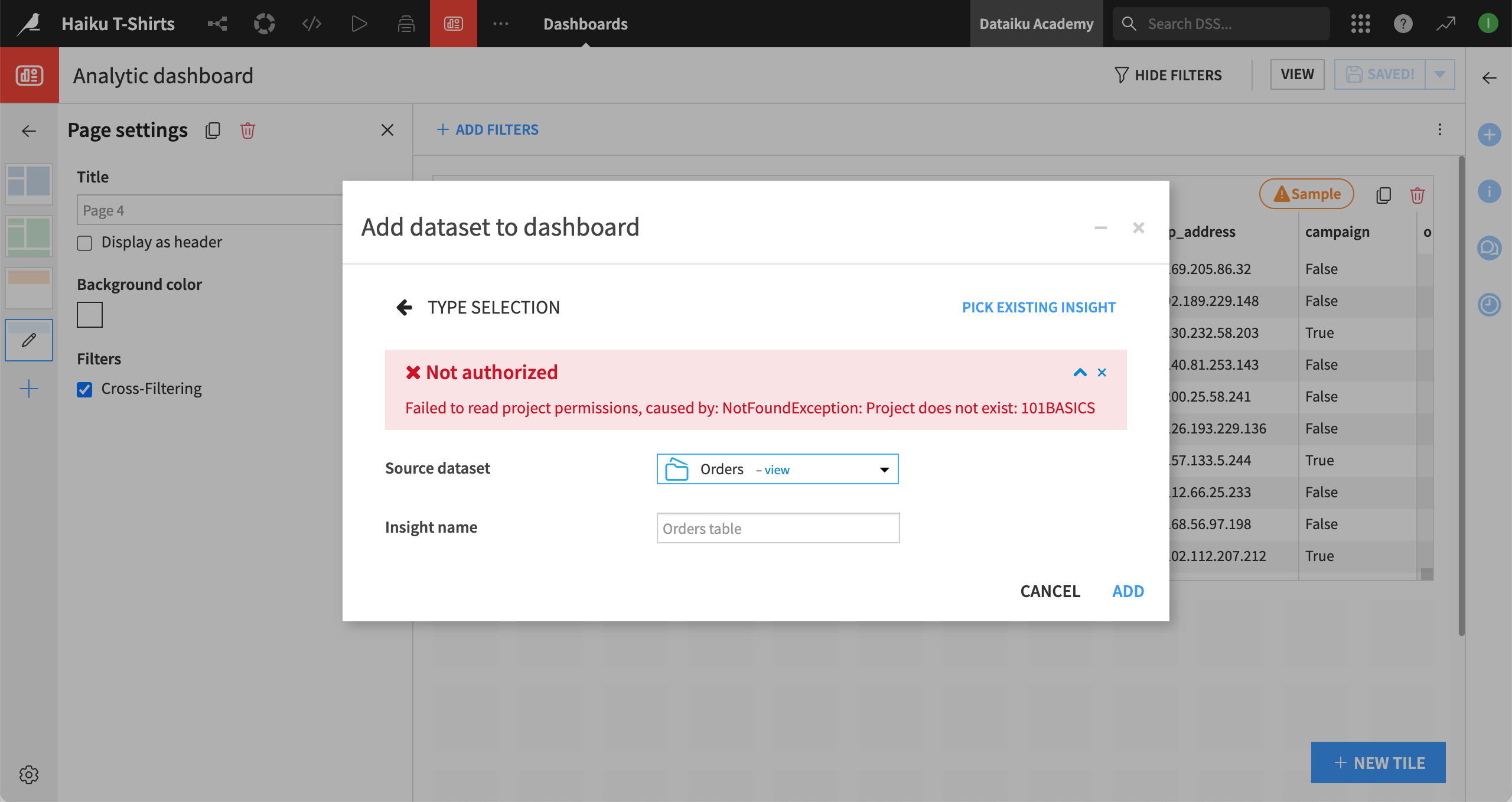Switch to the Dashboards tab

(x=584, y=24)
